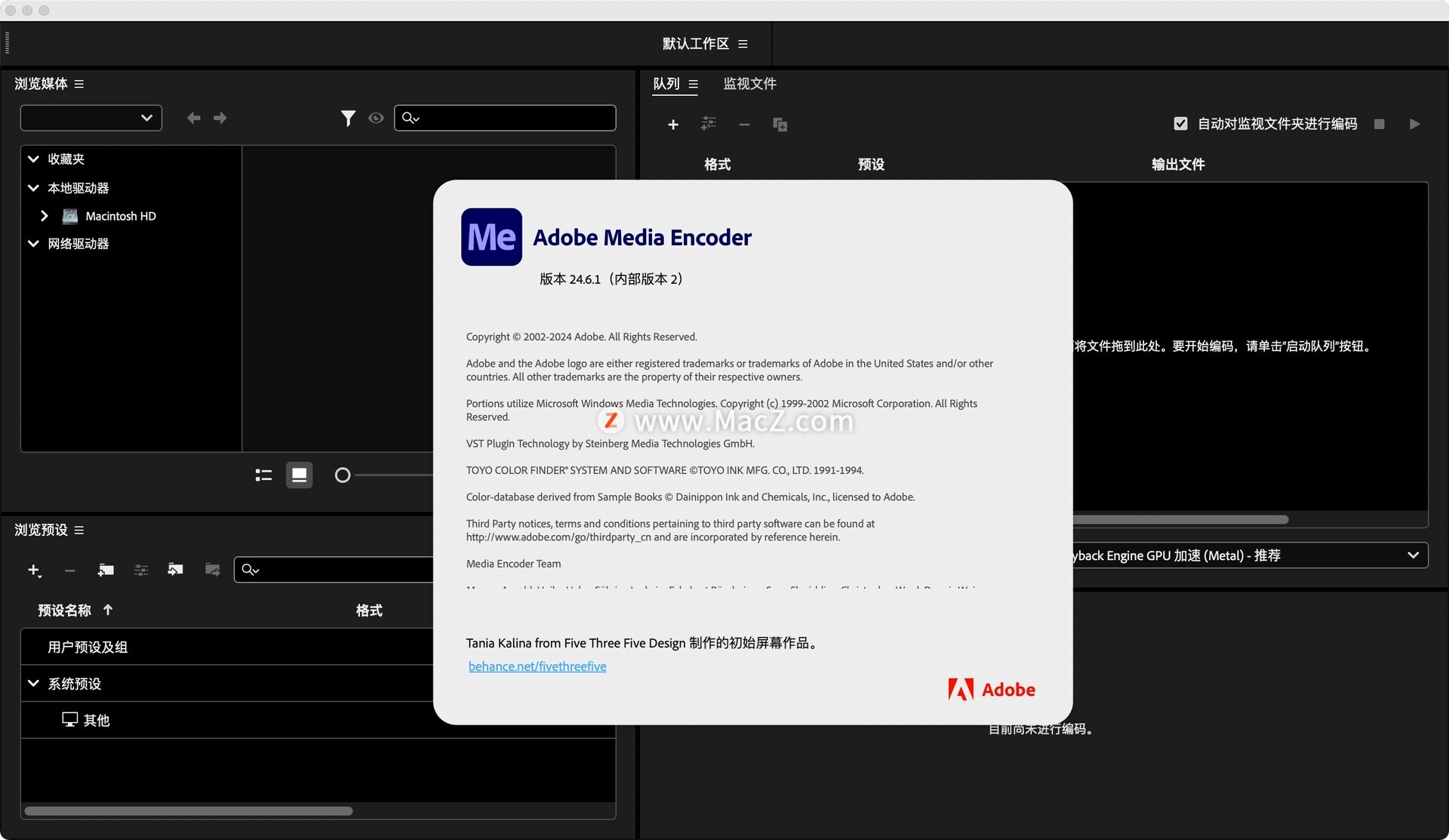Image resolution: width=1449 pixels, height=840 pixels.
Task: Click the filter funnel icon in media browser
Action: pos(348,118)
